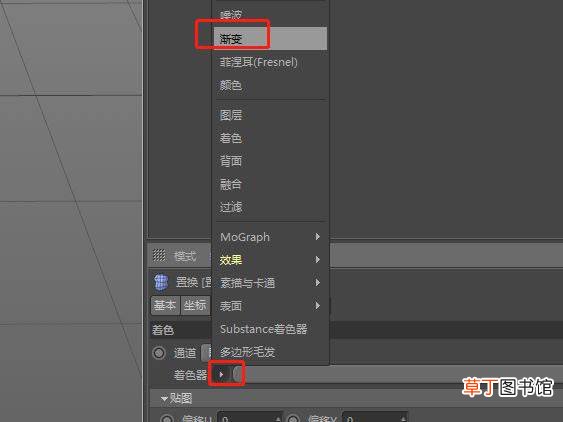
Task: Open the 素描与卡通 submenu
Action: (270, 283)
